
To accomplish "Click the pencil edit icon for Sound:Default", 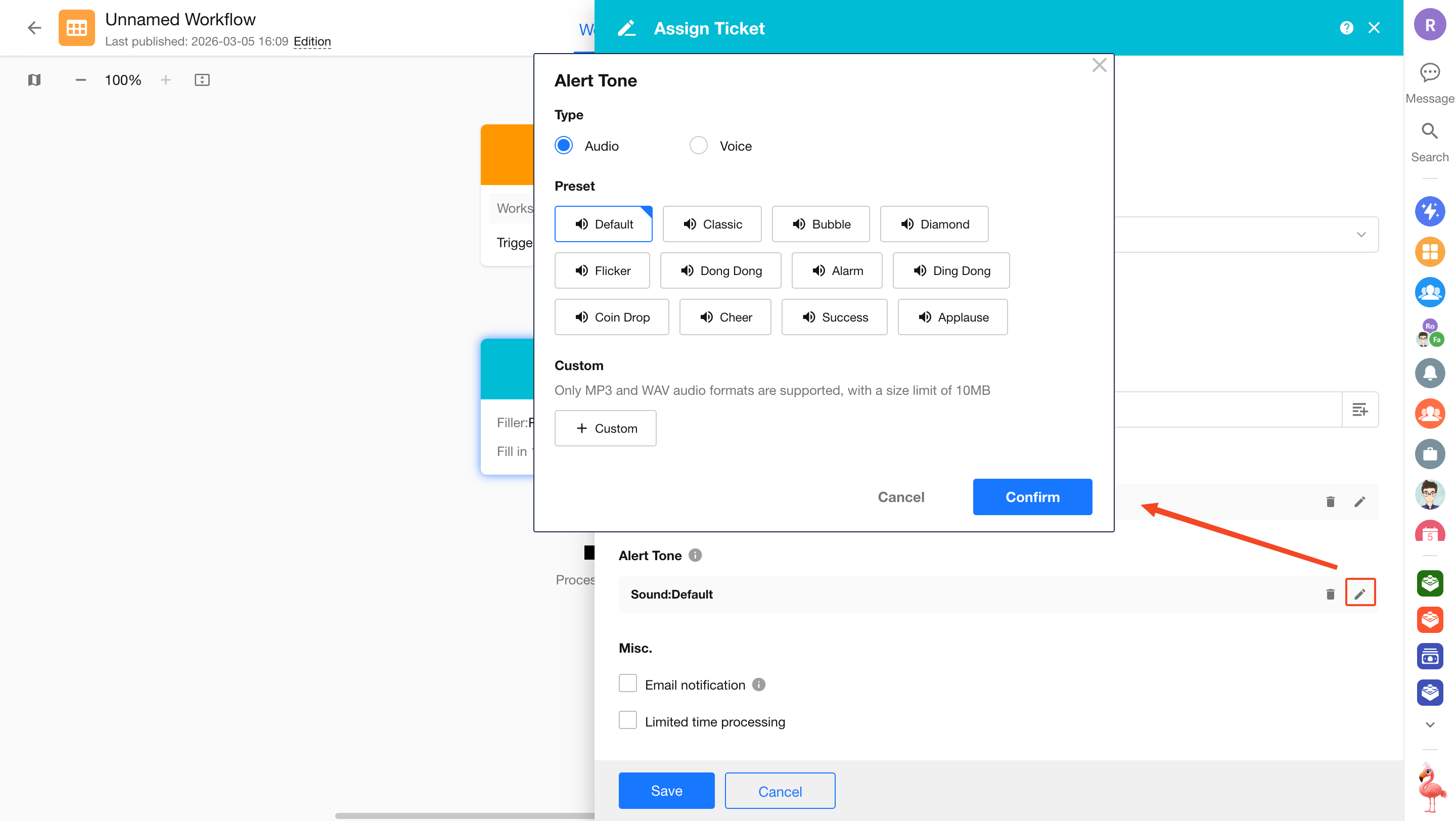I will click(1359, 594).
